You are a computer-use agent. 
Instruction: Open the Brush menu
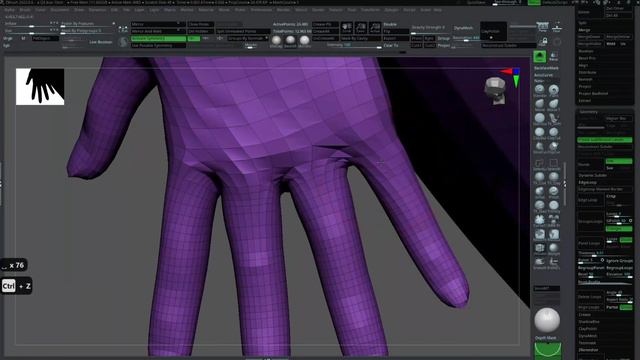25,9
